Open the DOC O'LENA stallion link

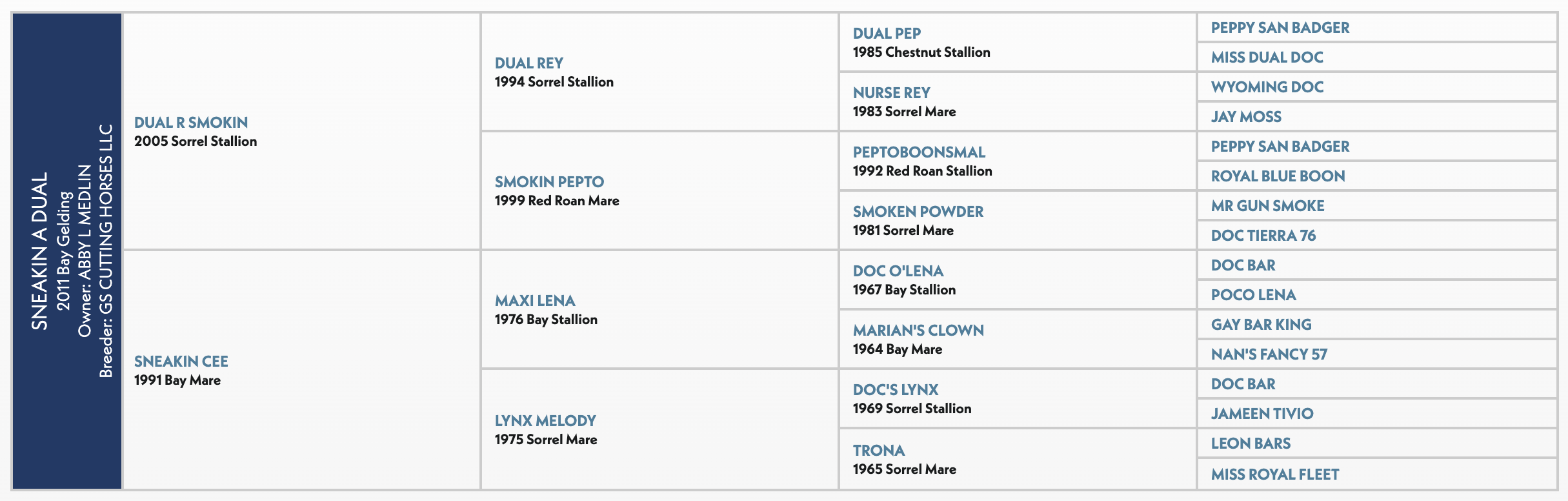click(898, 271)
